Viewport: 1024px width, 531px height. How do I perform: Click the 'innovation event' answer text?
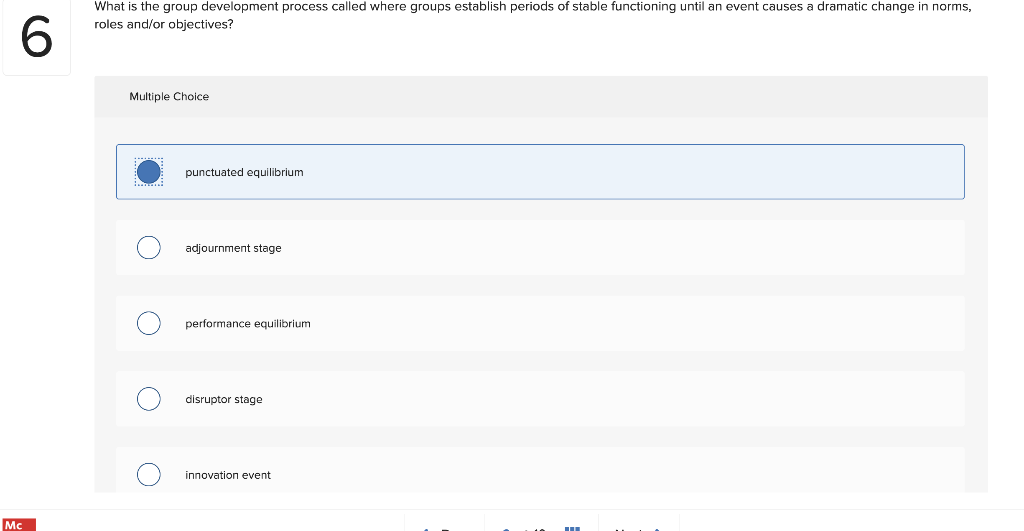tap(228, 475)
